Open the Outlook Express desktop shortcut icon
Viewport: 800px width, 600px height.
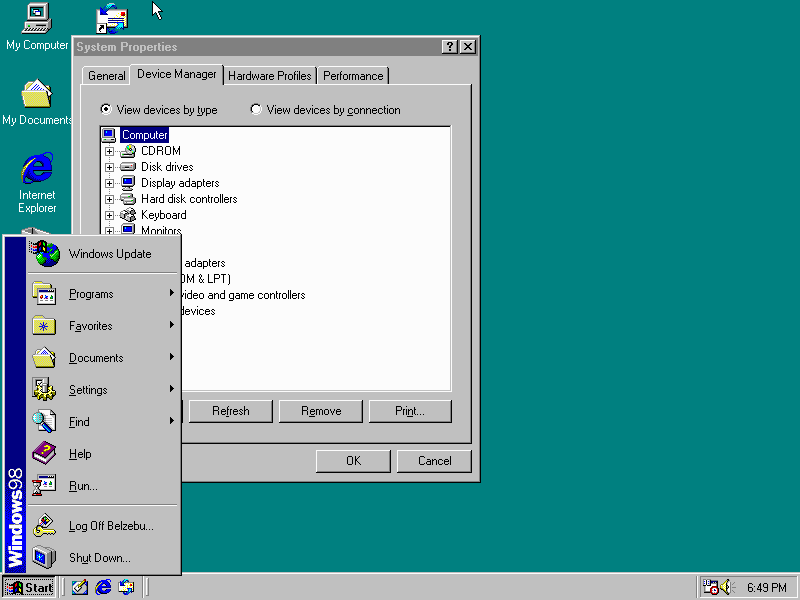pyautogui.click(x=112, y=18)
